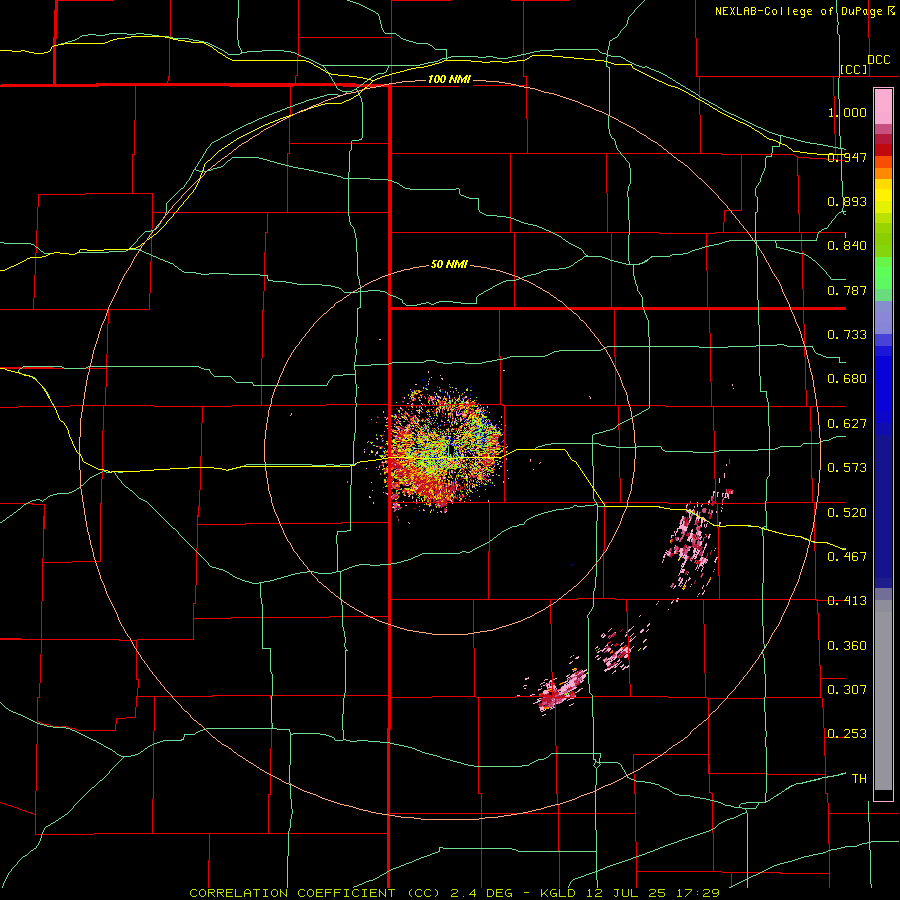Click the TH threshold label
Viewport: 900px width, 900px height.
pos(859,779)
